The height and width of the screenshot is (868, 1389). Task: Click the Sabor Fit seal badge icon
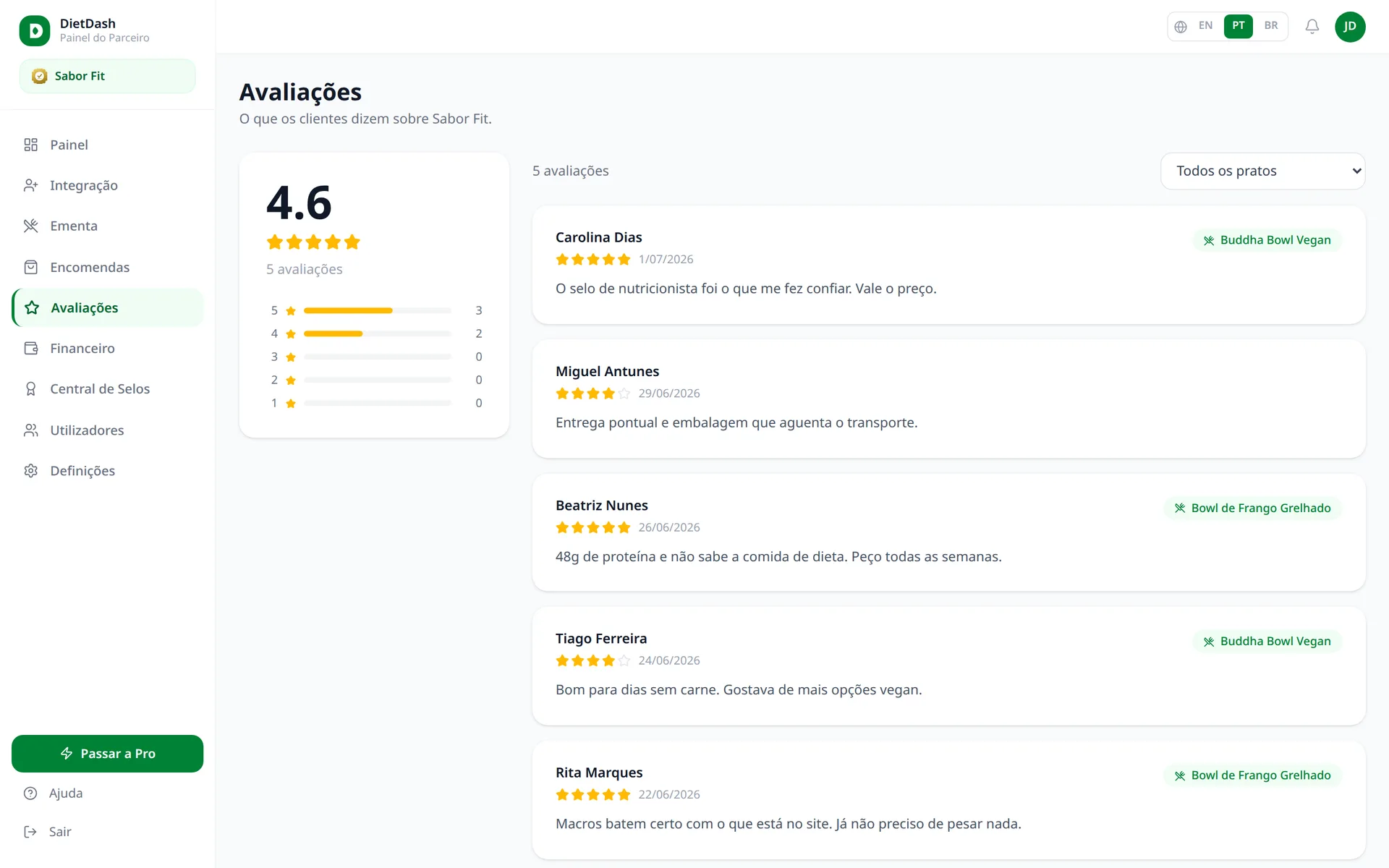point(40,76)
